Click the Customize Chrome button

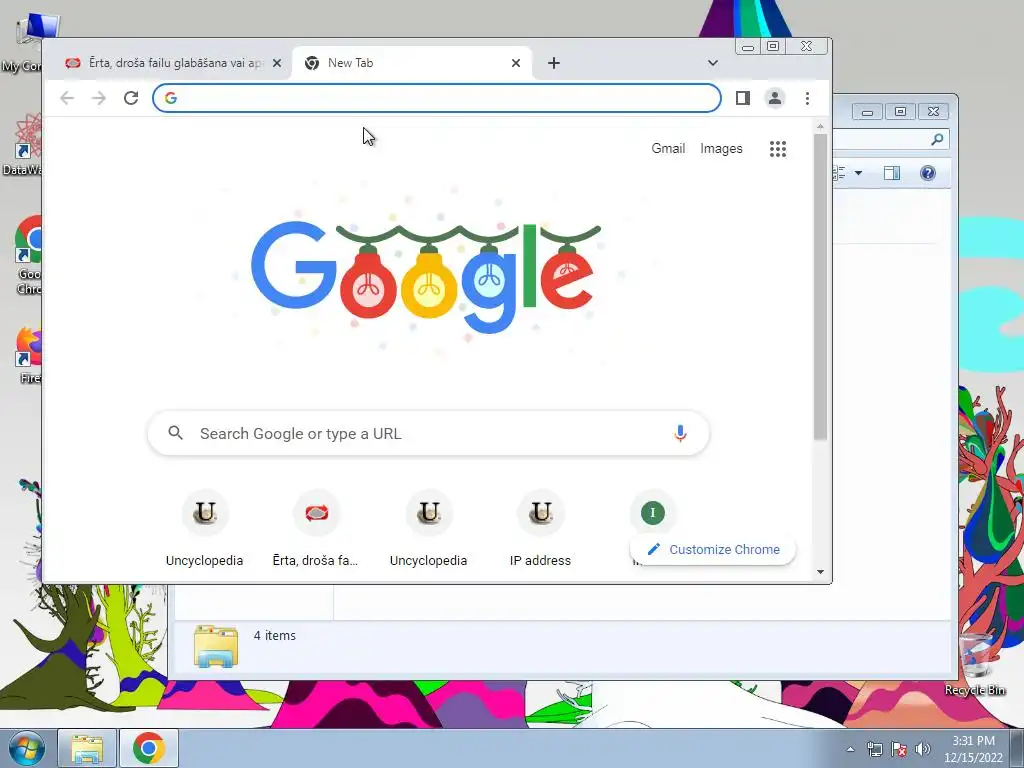[713, 550]
